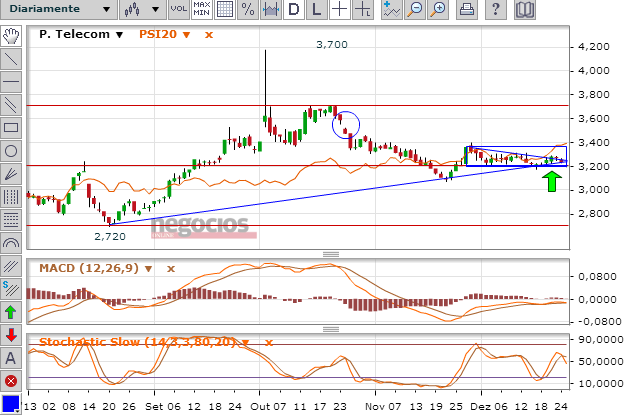Select the arcs drawing tool

point(11,243)
